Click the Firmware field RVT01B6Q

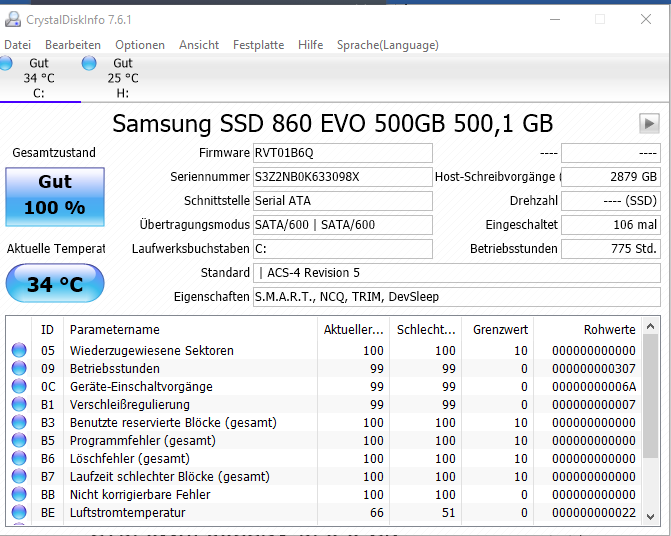(343, 153)
